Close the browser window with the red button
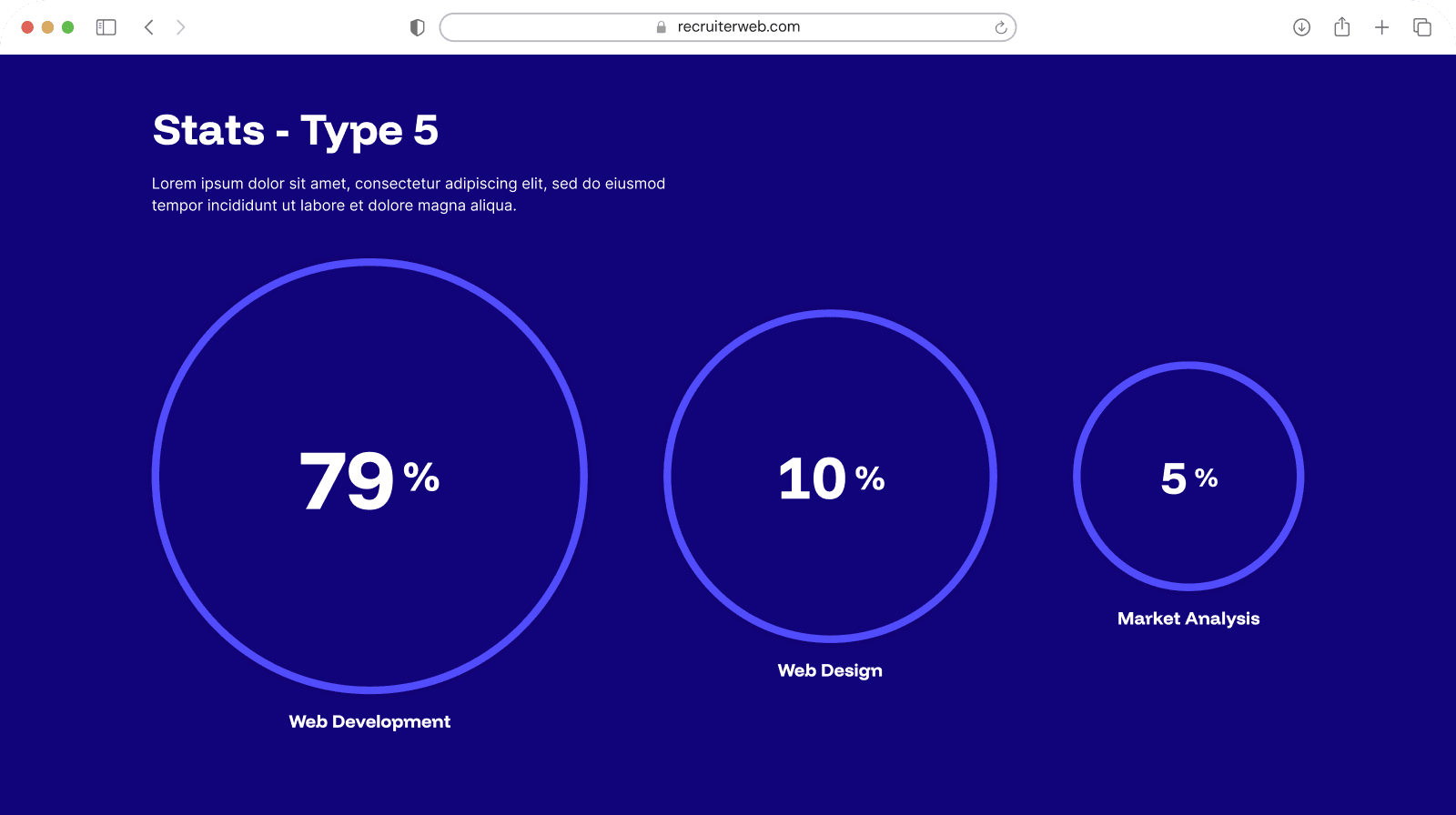The height and width of the screenshot is (815, 1456). [x=27, y=27]
